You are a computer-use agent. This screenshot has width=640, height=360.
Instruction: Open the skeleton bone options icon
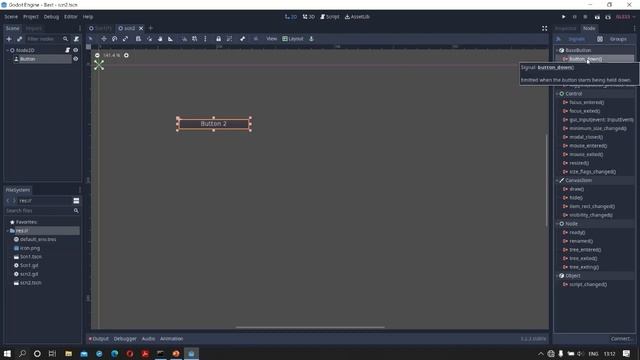(242, 39)
